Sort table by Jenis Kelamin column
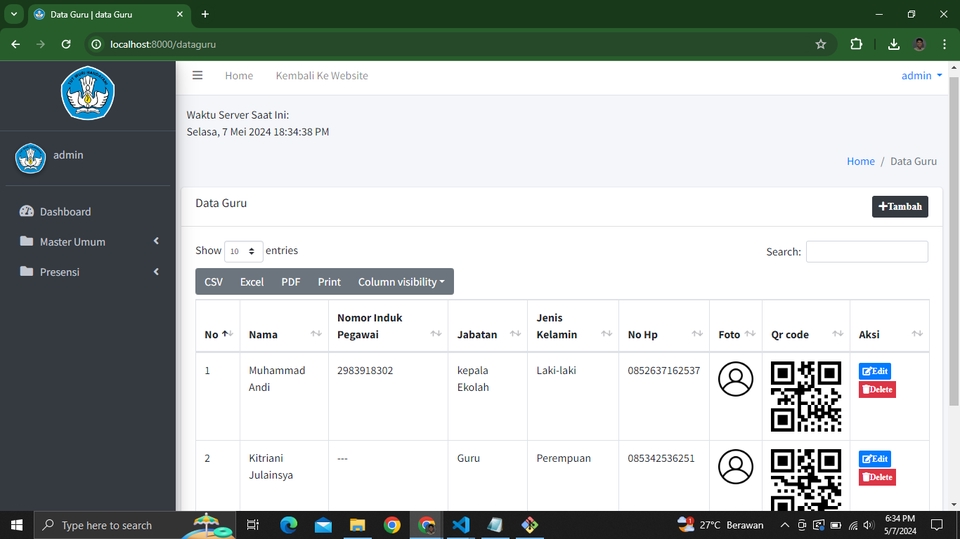960x539 pixels. [573, 326]
